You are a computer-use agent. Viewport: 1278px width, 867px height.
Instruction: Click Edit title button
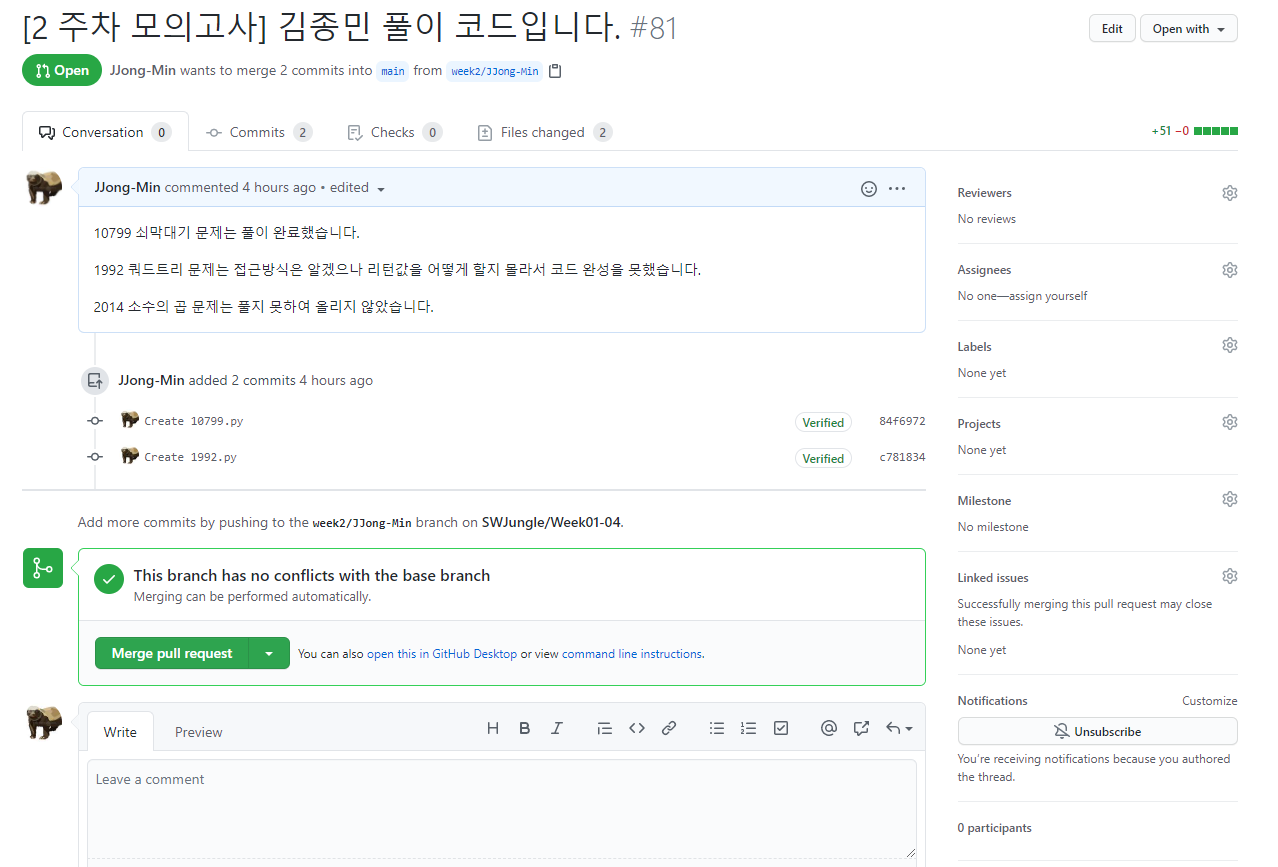pyautogui.click(x=1112, y=29)
